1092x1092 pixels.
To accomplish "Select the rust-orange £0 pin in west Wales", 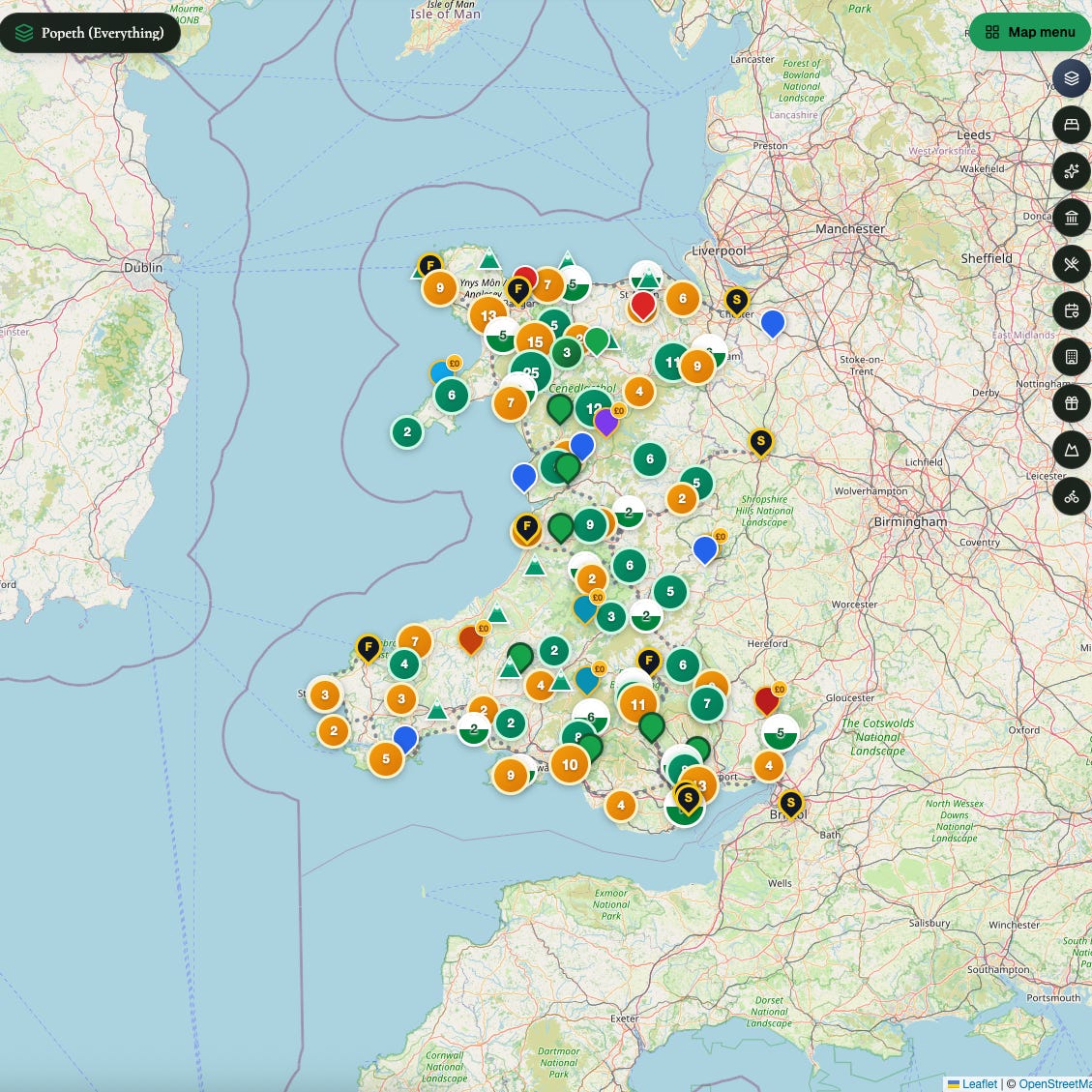I will click(471, 640).
